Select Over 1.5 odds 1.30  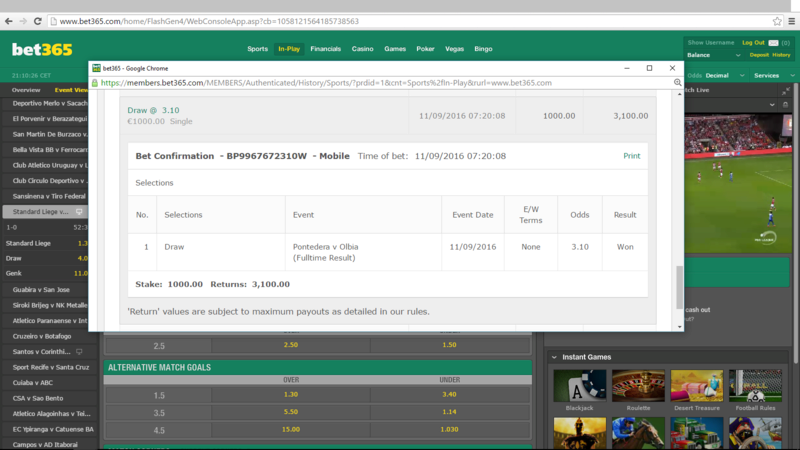pos(291,395)
